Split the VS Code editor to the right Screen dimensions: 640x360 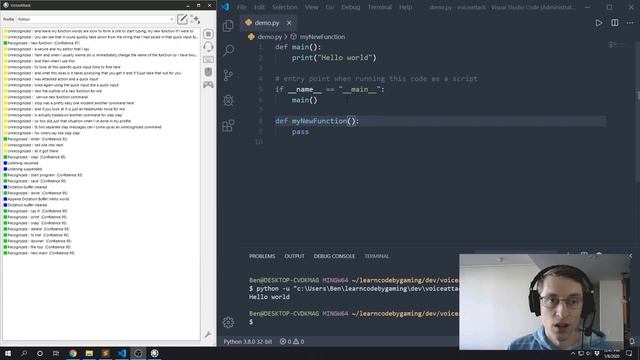614,23
